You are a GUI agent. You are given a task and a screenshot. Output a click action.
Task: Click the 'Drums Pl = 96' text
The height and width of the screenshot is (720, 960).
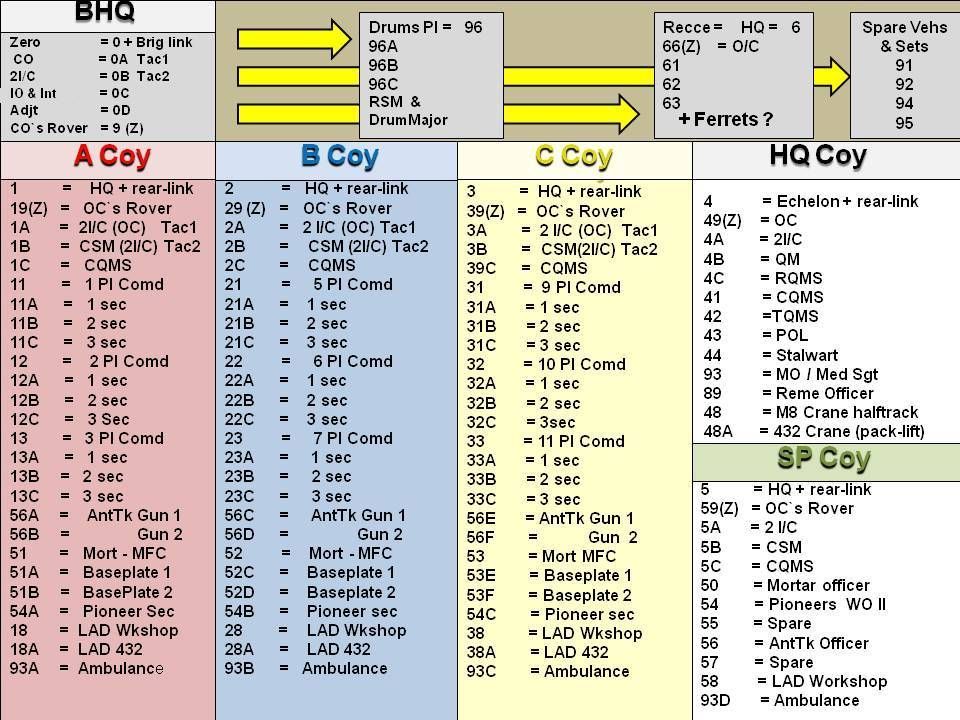[426, 28]
